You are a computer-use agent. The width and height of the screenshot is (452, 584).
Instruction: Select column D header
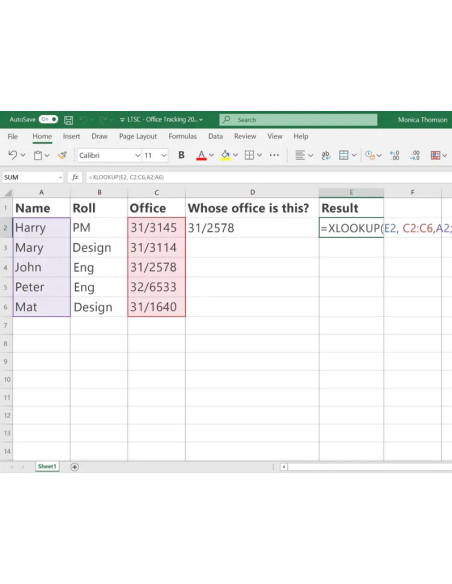(252, 192)
